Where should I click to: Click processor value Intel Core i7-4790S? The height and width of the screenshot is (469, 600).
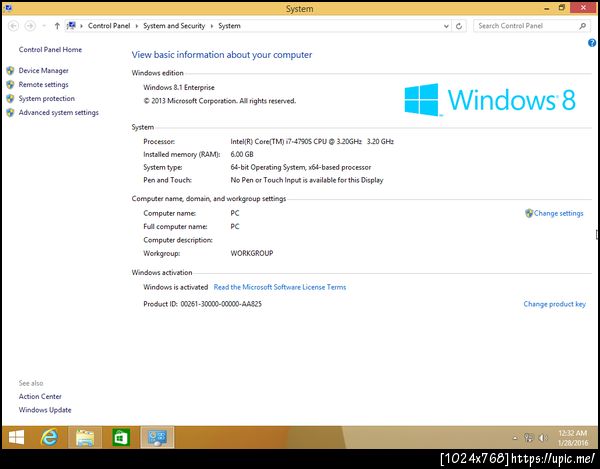click(312, 141)
